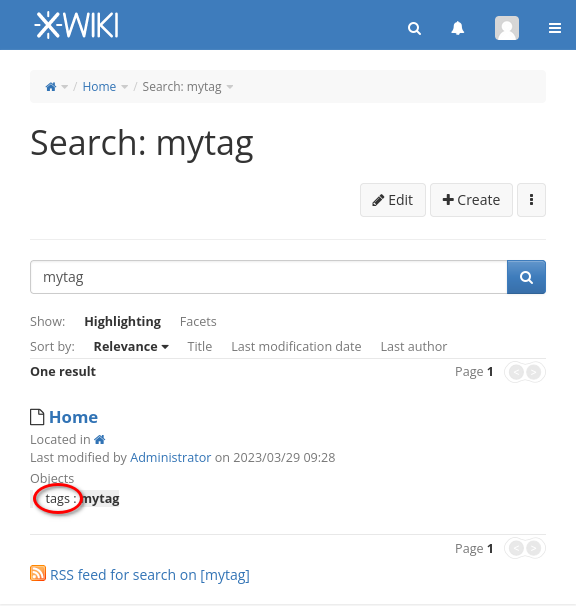576x606 pixels.
Task: Click the RSS feed orange icon
Action: point(38,573)
